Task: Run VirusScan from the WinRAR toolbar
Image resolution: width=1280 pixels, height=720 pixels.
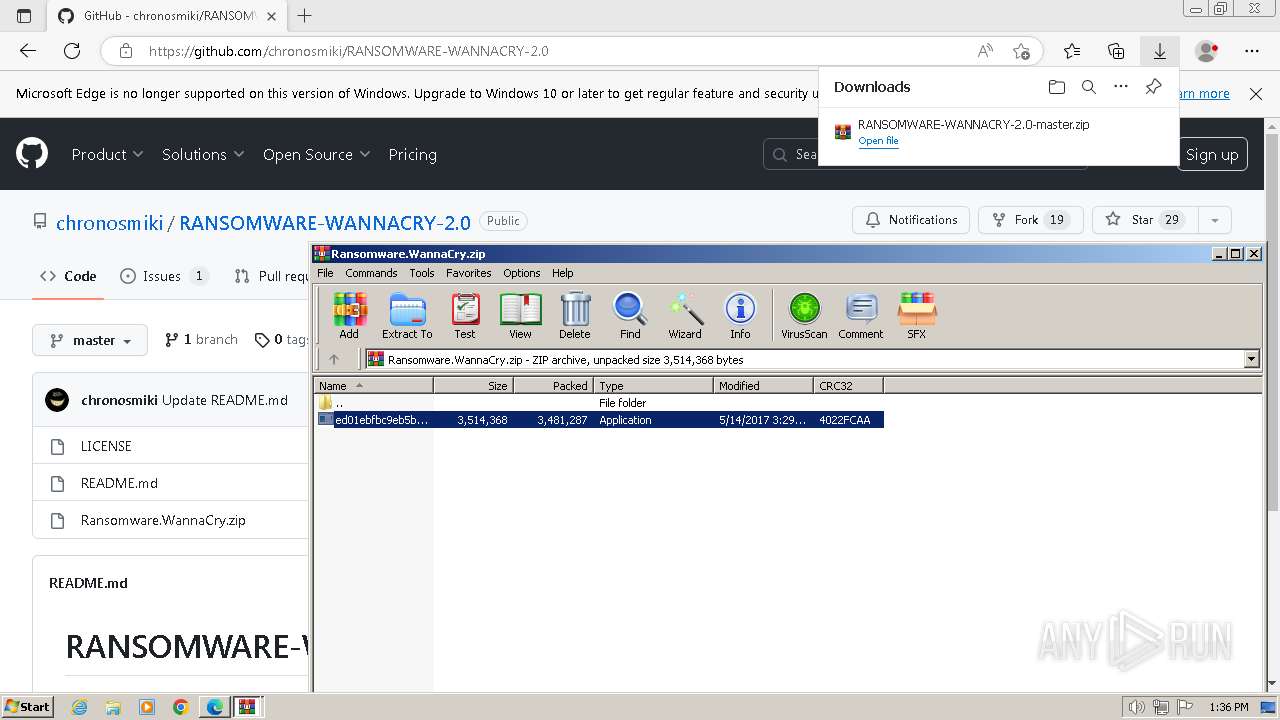Action: [804, 315]
